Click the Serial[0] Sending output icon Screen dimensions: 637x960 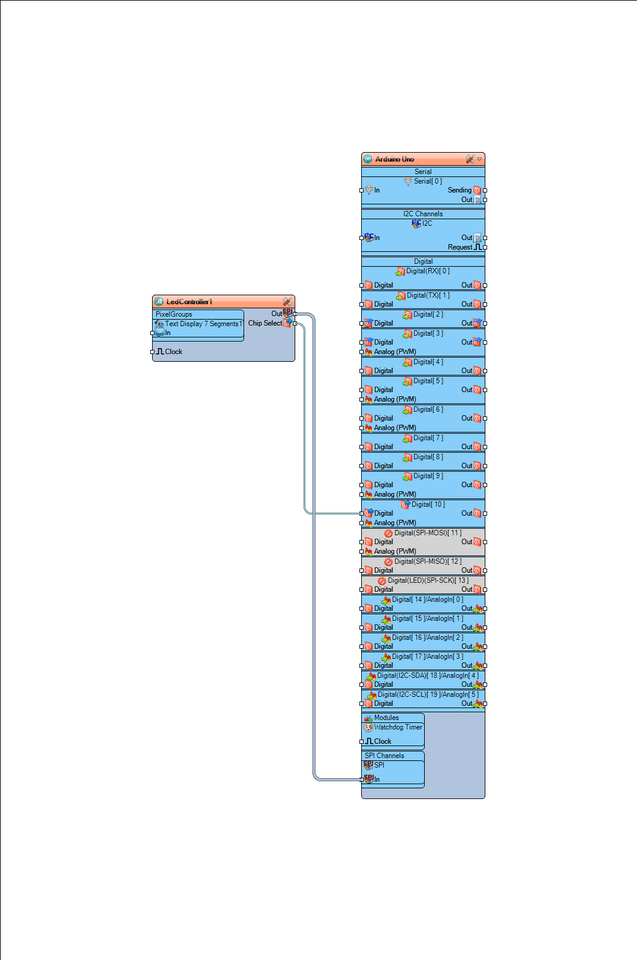coord(477,190)
